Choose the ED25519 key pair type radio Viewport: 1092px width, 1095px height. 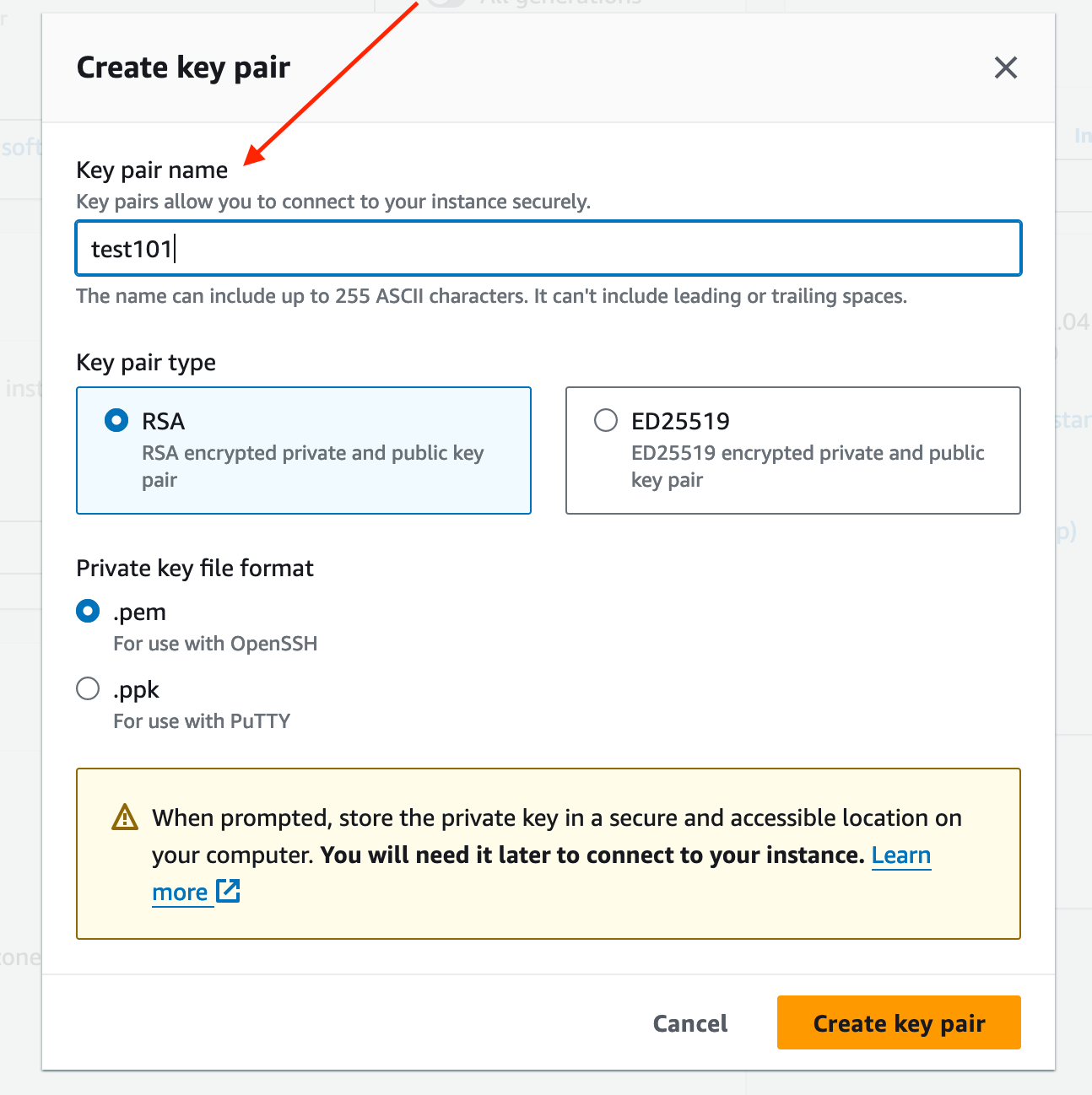coord(606,420)
